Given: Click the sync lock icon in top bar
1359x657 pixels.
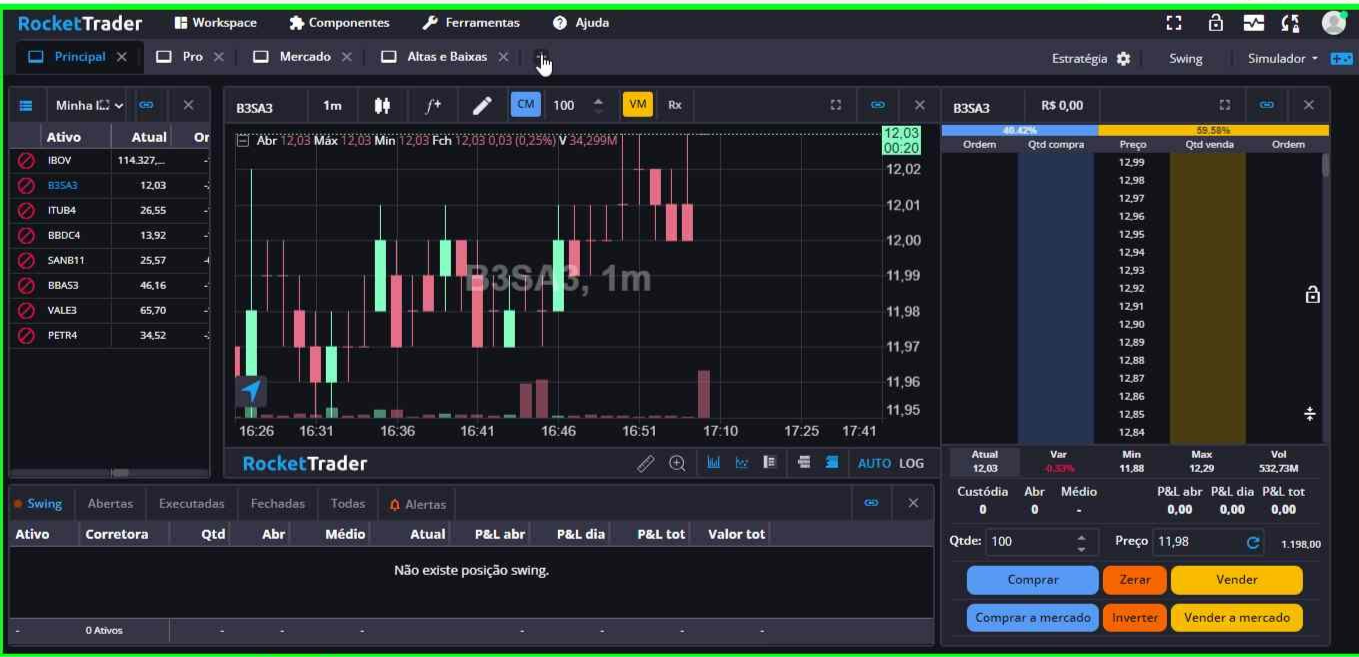Looking at the screenshot, I should (x=1290, y=23).
